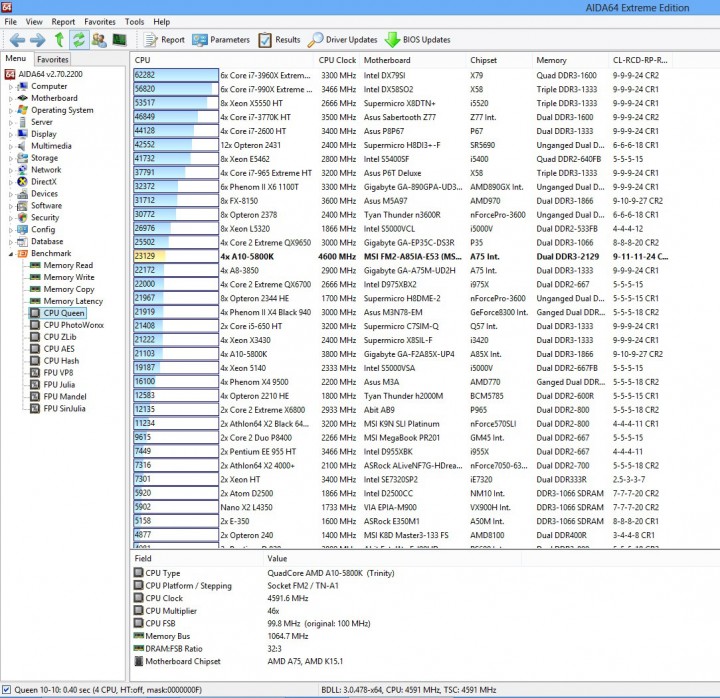Open benchmark Parameters
The width and height of the screenshot is (720, 698).
pyautogui.click(x=221, y=40)
